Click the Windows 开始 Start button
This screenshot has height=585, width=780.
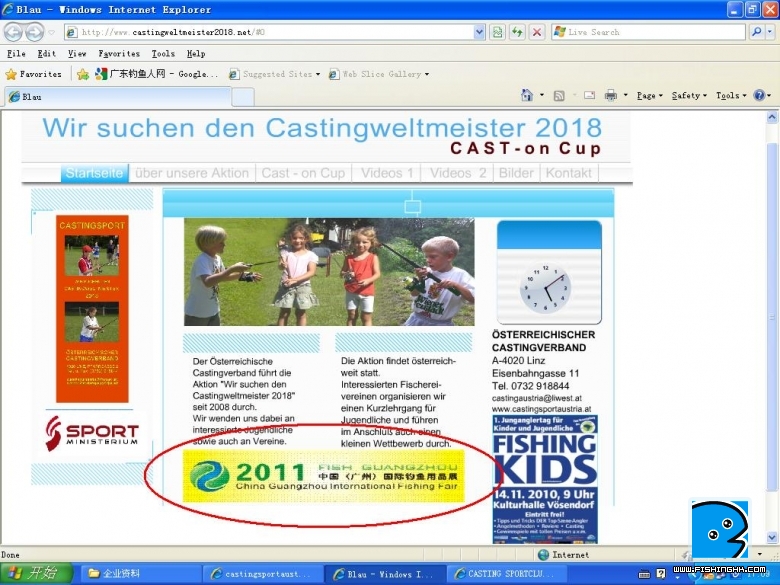coord(36,574)
